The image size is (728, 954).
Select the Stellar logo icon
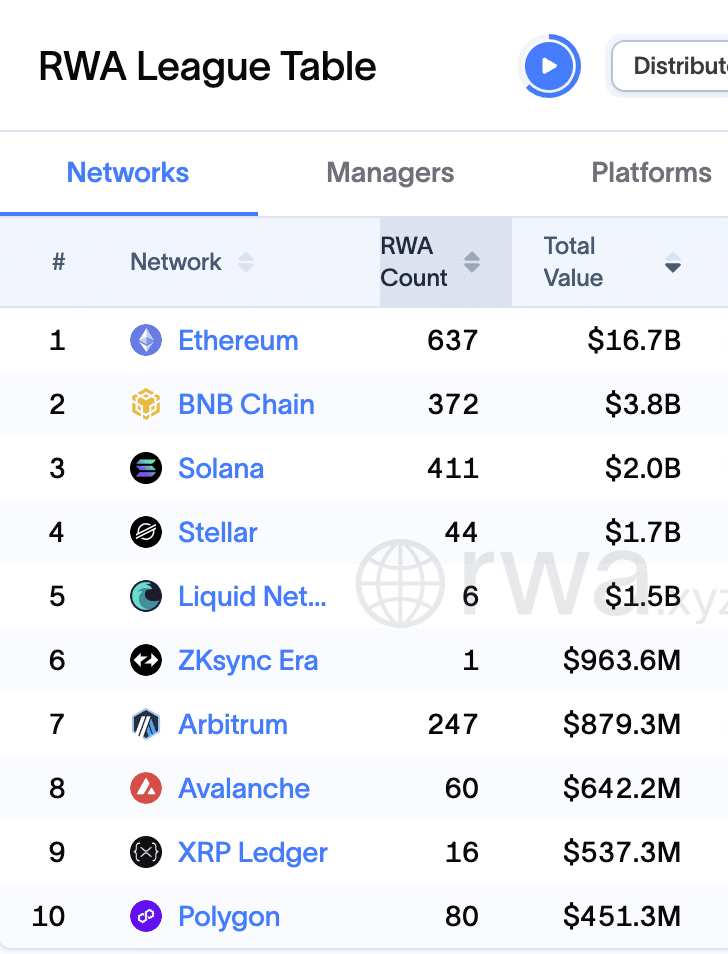point(145,532)
